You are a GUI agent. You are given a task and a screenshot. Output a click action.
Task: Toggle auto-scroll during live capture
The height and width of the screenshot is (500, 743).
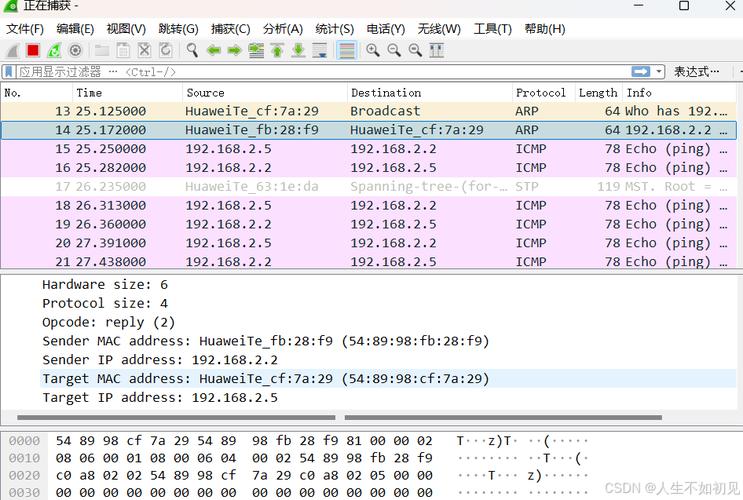click(320, 50)
